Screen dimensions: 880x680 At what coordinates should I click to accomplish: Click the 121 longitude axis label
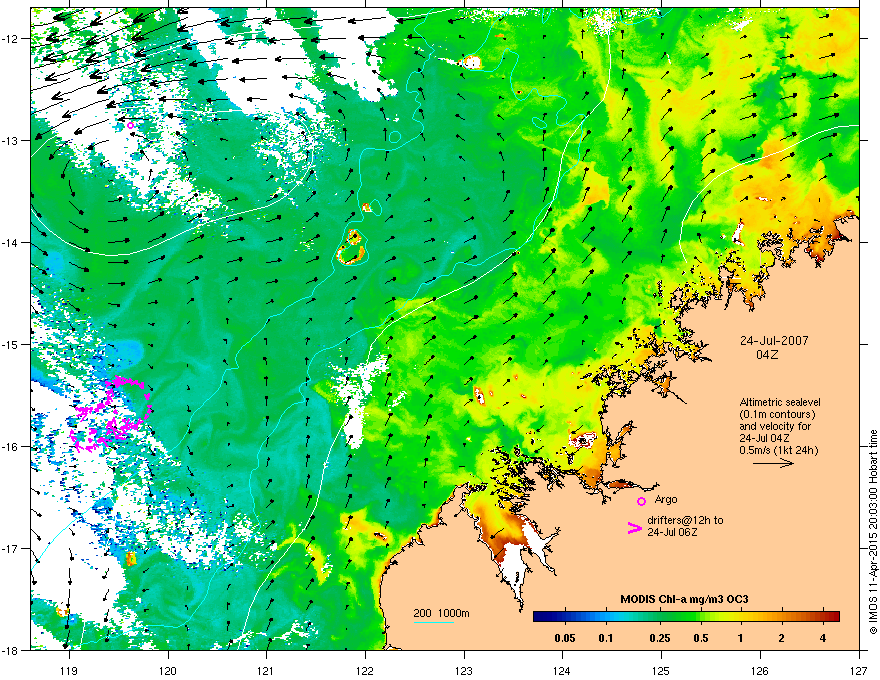pos(266,670)
